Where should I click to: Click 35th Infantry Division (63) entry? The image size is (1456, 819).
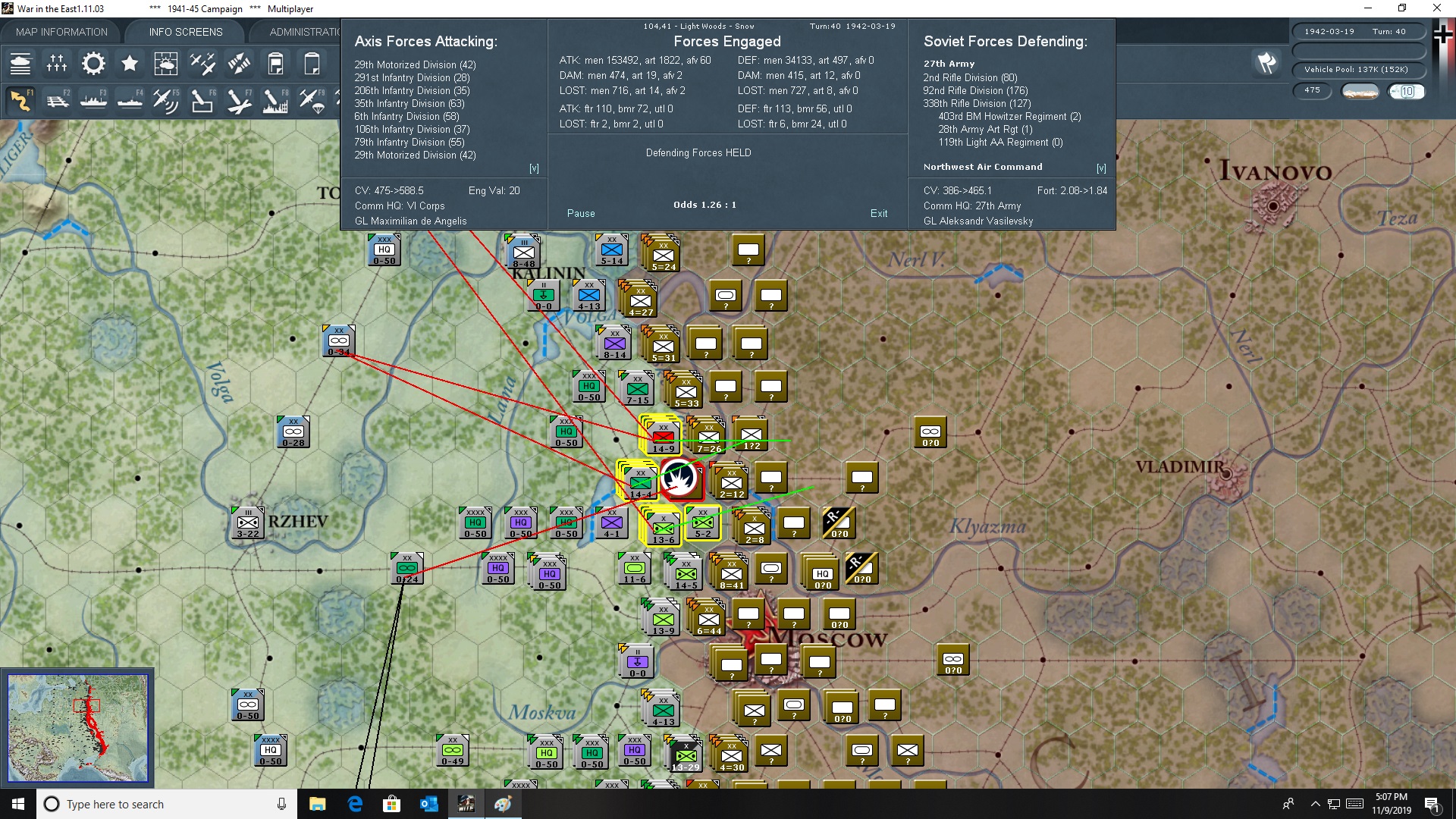click(409, 104)
